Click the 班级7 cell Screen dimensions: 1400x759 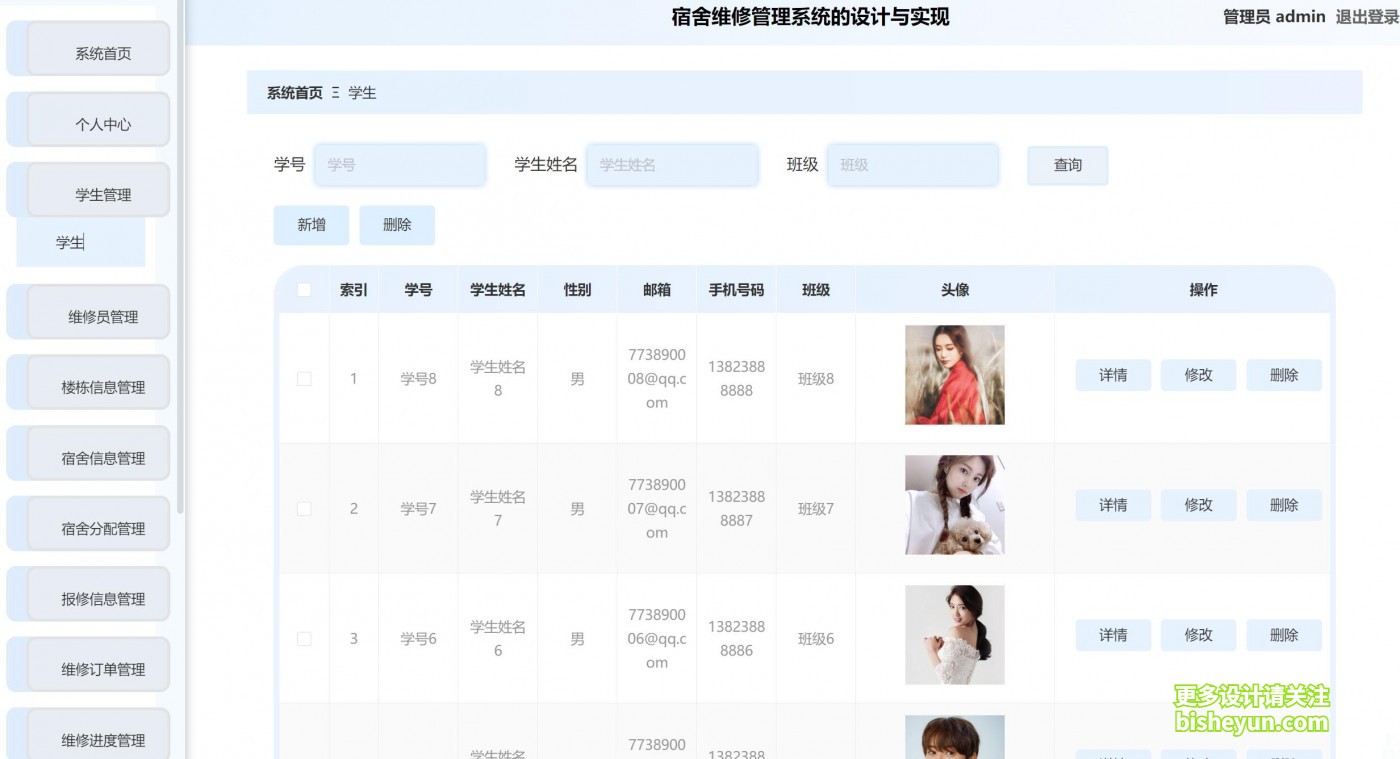coord(816,509)
